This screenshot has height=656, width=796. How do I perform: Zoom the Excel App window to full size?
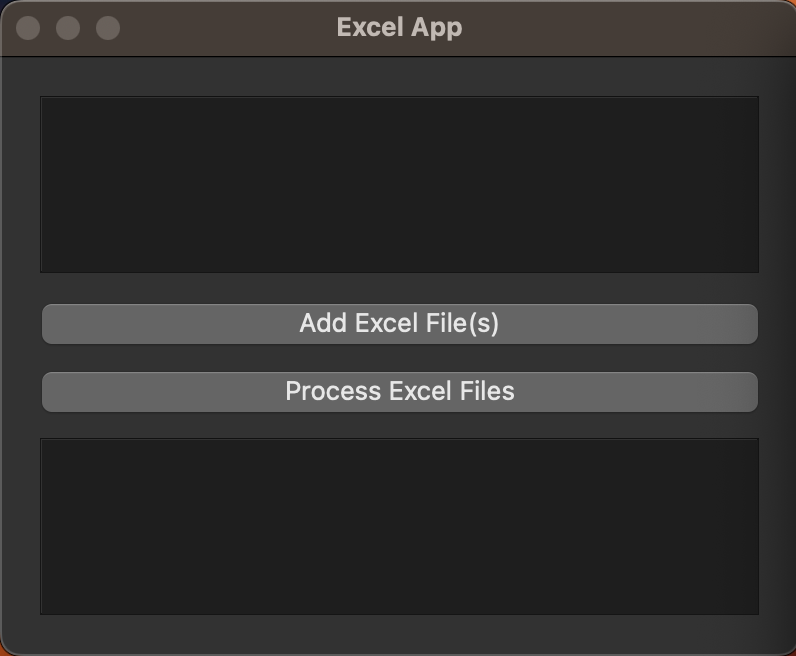(x=108, y=27)
